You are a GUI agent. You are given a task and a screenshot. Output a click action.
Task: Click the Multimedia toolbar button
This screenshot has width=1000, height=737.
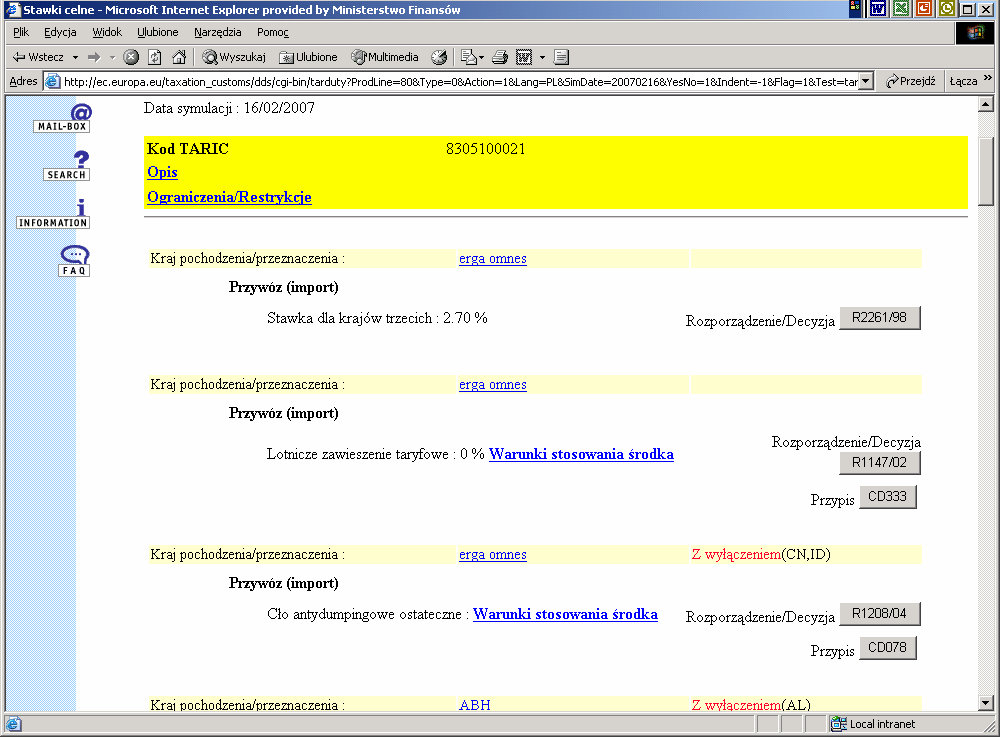(x=385, y=57)
